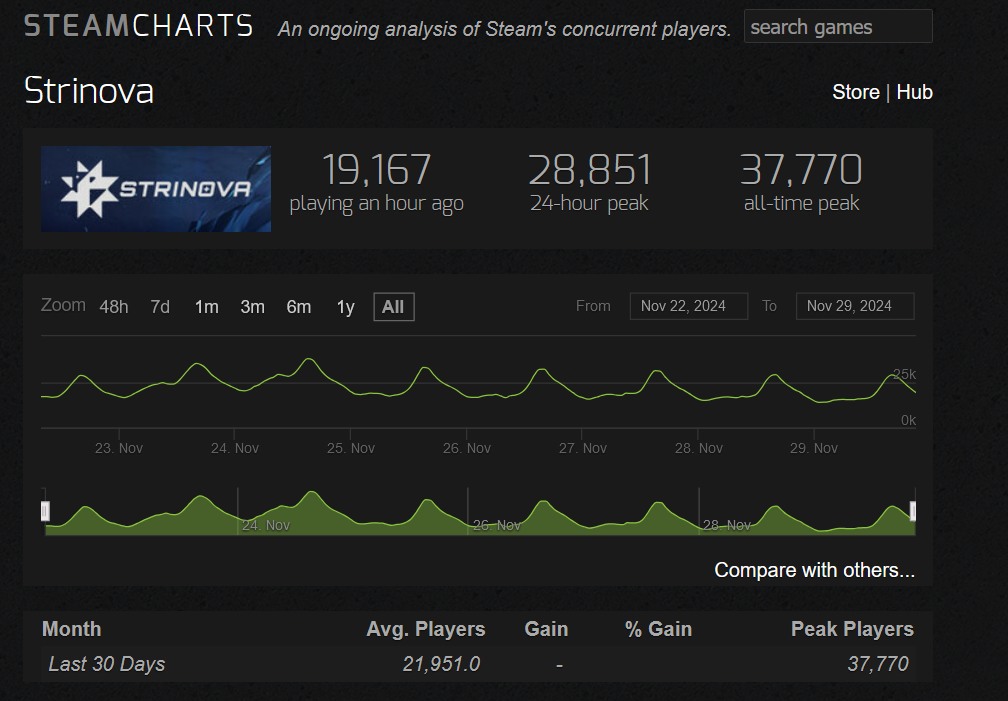Click the 25. Nov peak on main chart

tap(310, 359)
